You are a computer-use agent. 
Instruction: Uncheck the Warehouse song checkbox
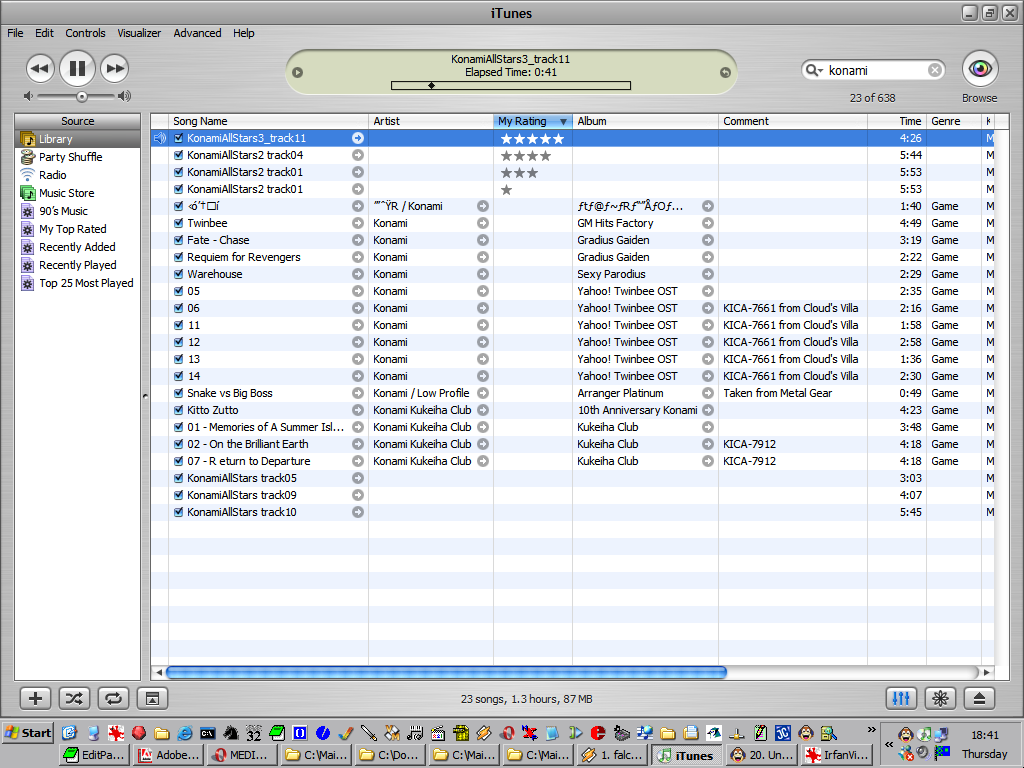178,274
